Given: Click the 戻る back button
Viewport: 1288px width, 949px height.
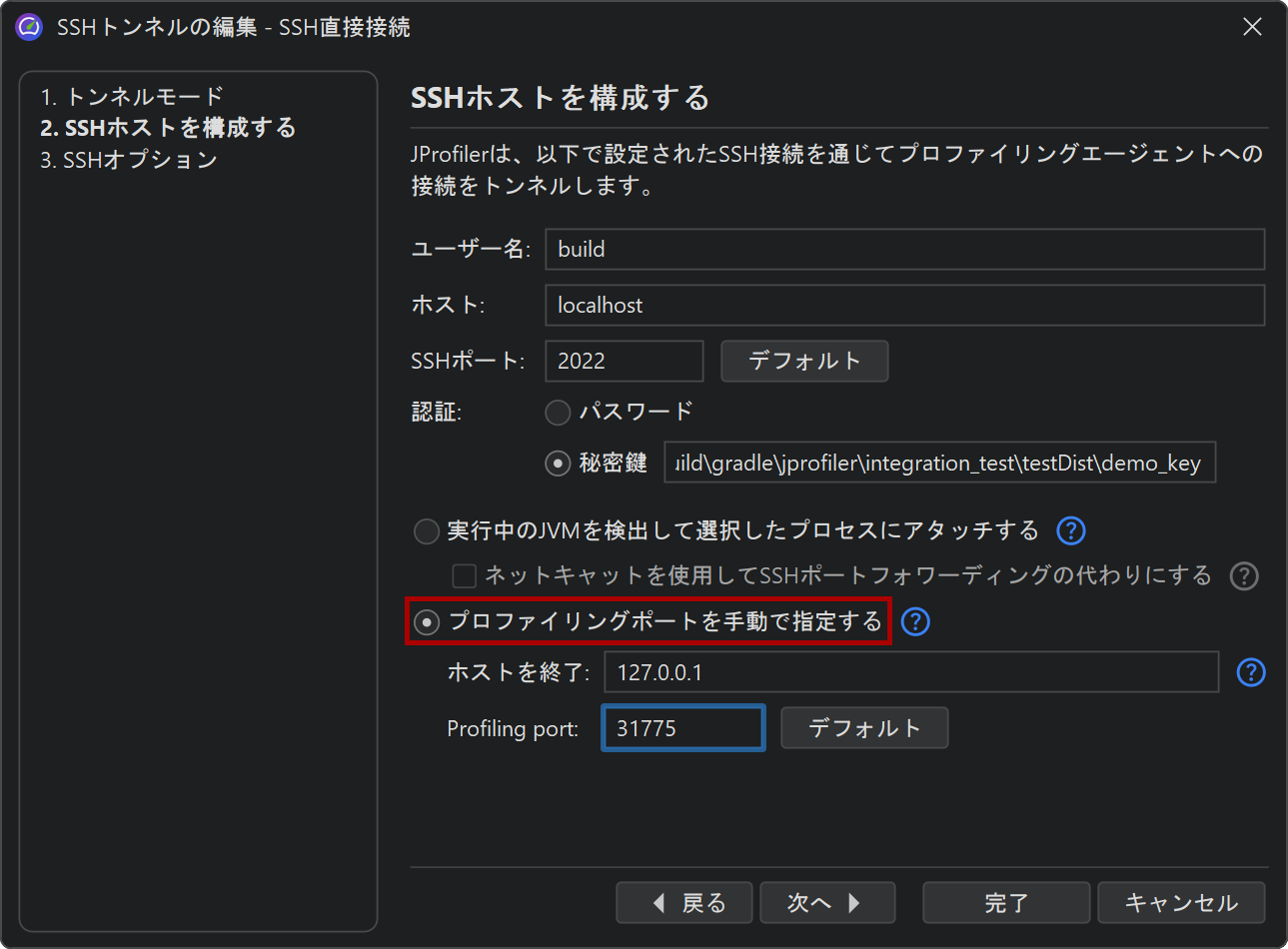Looking at the screenshot, I should tap(686, 903).
